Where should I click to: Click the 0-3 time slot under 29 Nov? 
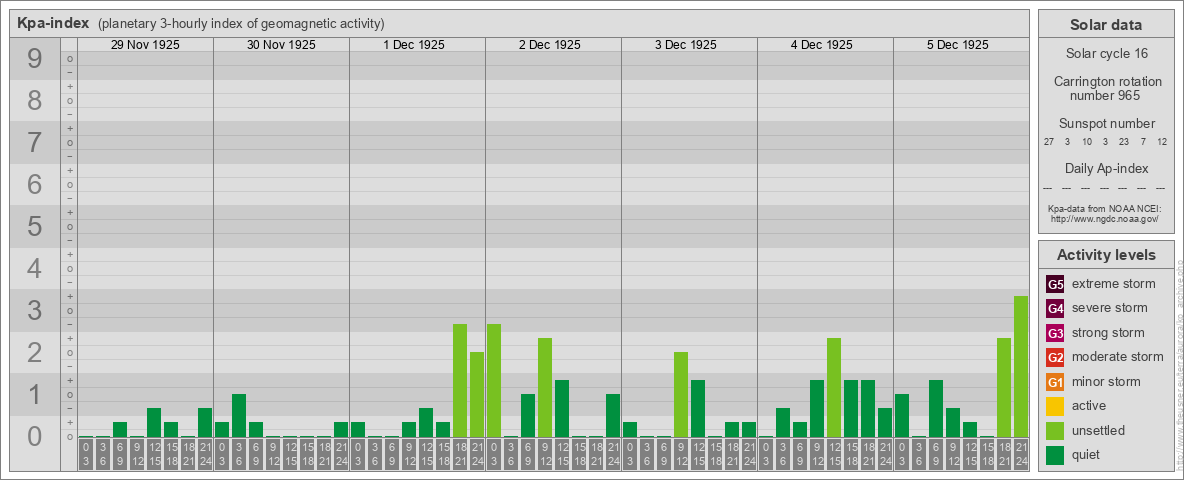pos(86,455)
